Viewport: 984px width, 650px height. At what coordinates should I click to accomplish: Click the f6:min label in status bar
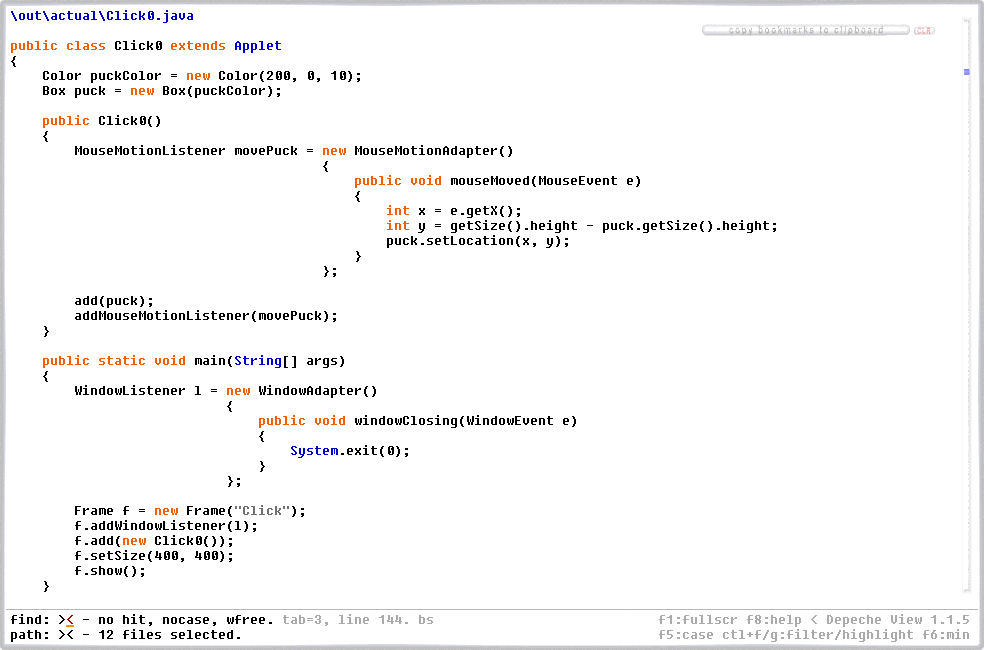coord(946,635)
